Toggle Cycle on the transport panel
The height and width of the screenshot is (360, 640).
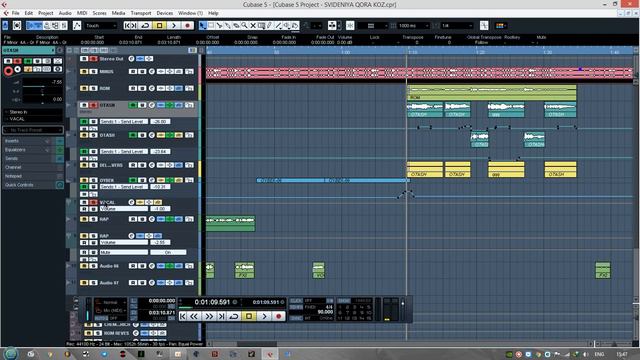click(233, 316)
